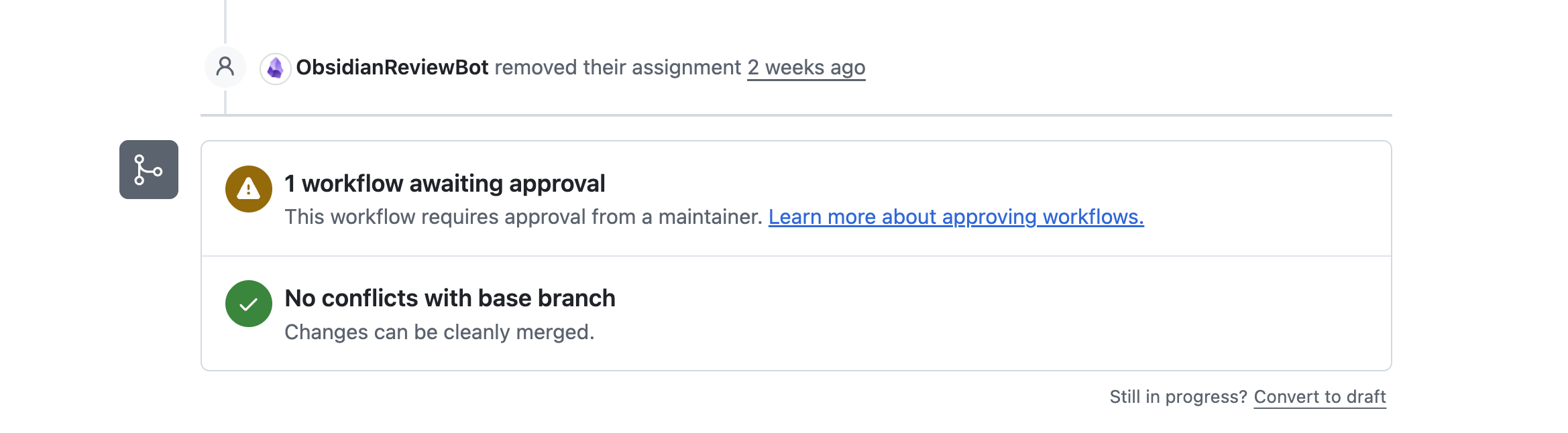The image size is (1568, 433).
Task: Click the vertical timeline line above the person icon
Action: [225, 20]
